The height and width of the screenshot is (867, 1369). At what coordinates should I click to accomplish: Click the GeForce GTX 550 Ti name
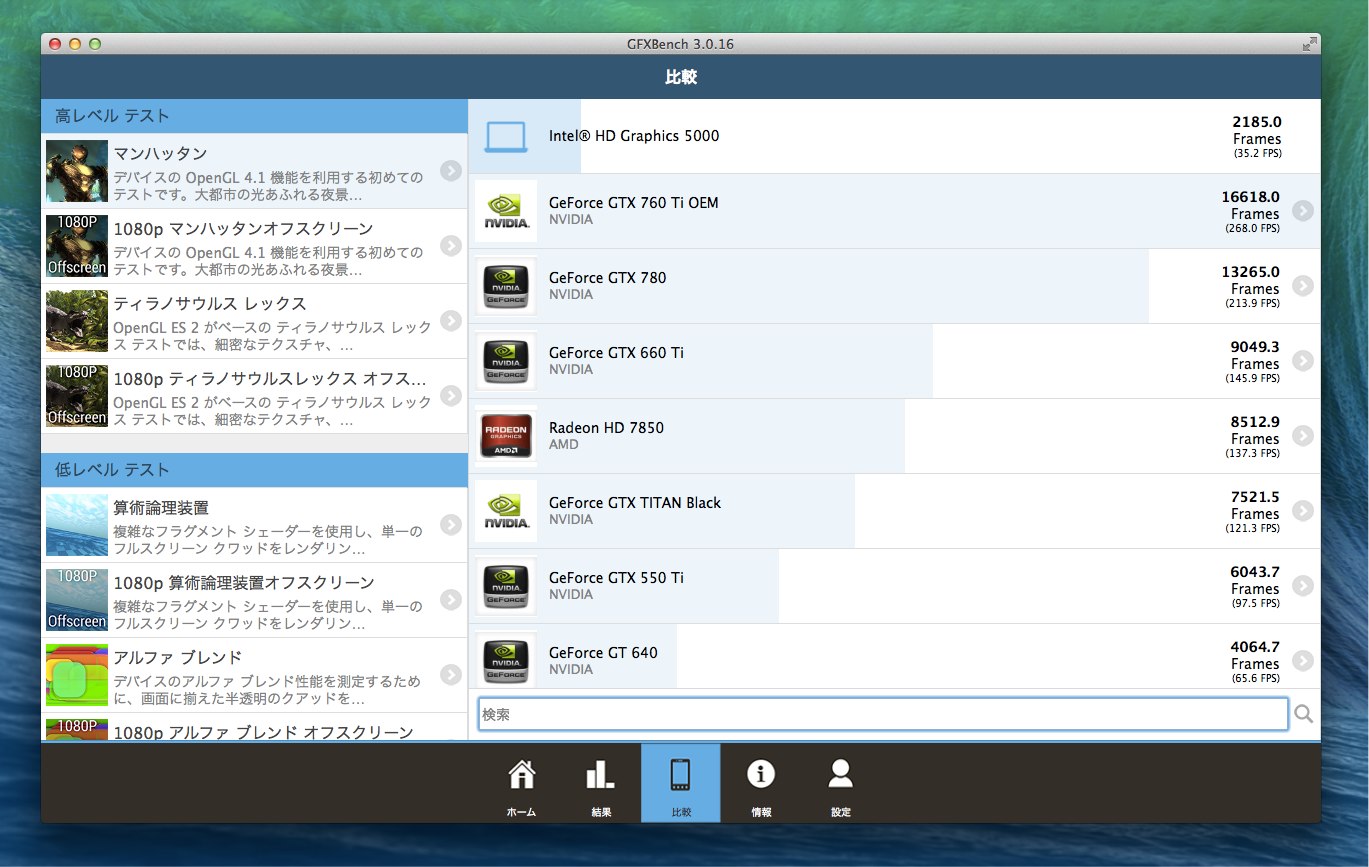(x=617, y=578)
